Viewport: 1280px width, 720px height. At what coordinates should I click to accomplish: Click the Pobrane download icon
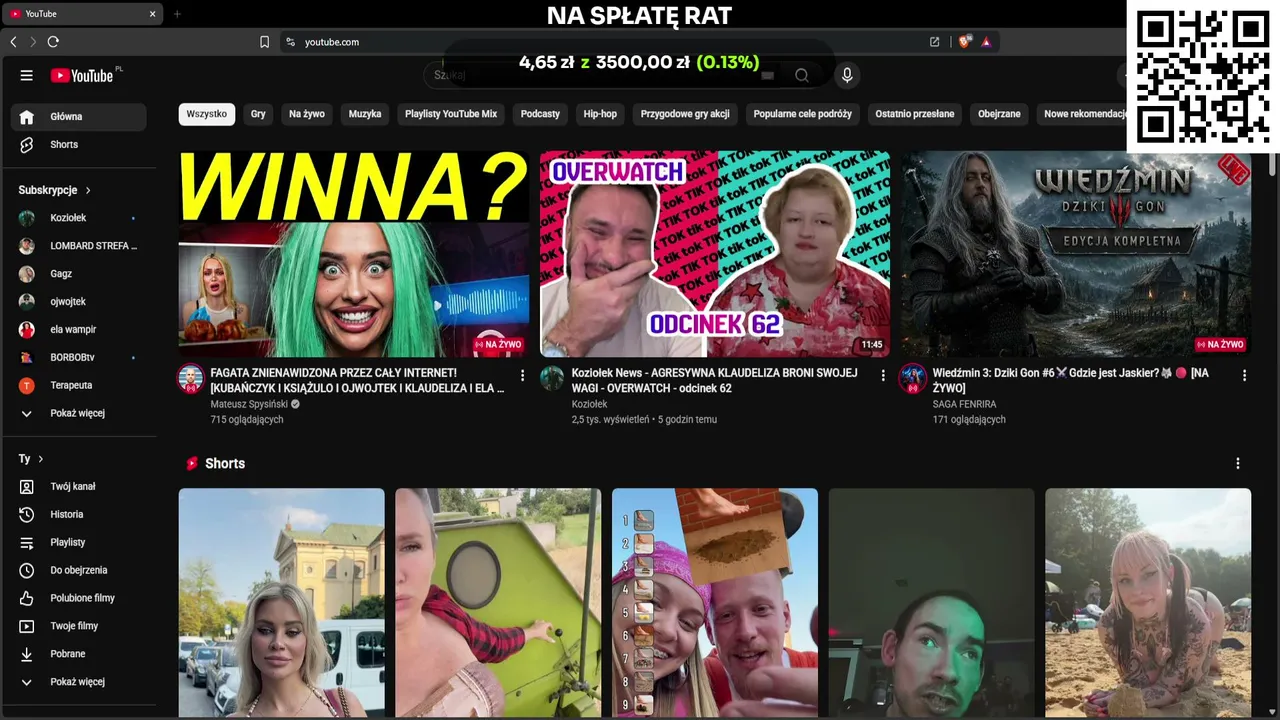(27, 655)
